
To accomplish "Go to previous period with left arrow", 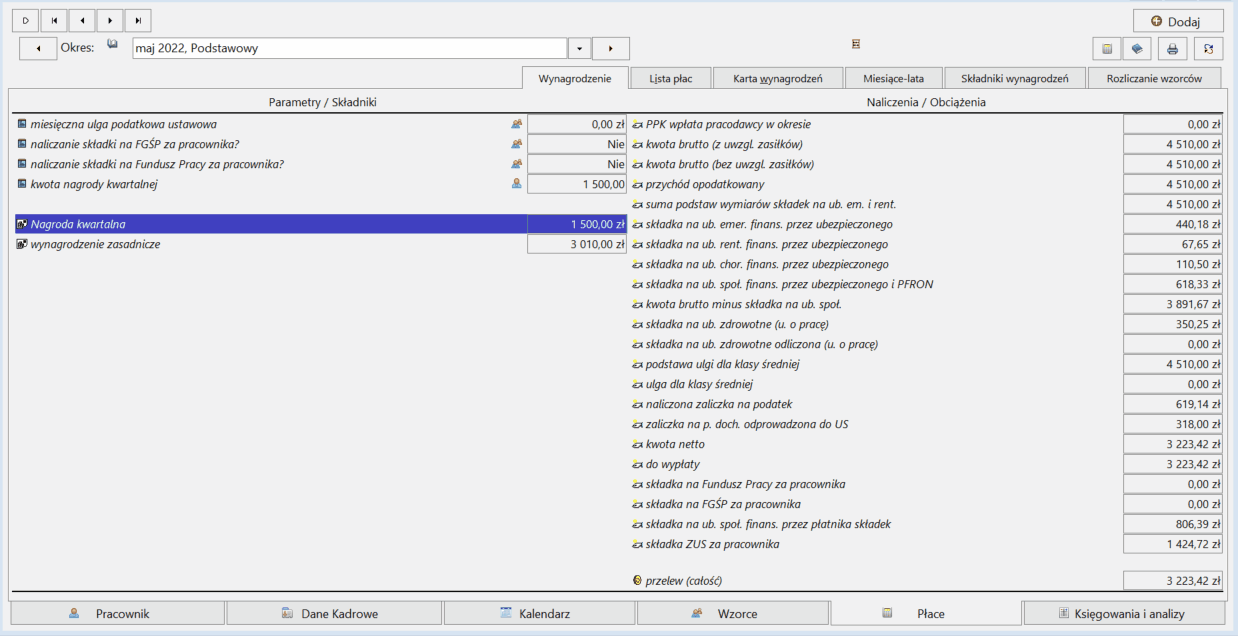I will (38, 48).
